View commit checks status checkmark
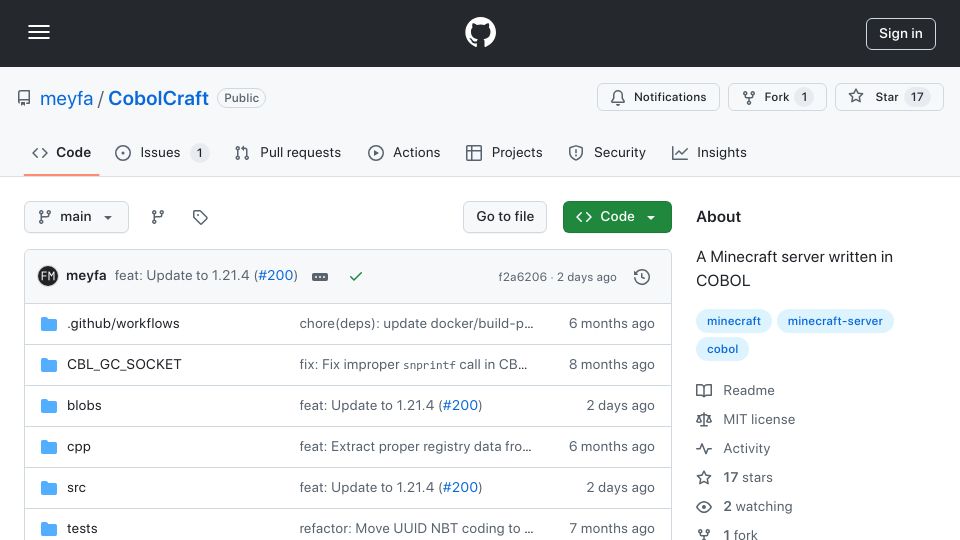 [356, 277]
